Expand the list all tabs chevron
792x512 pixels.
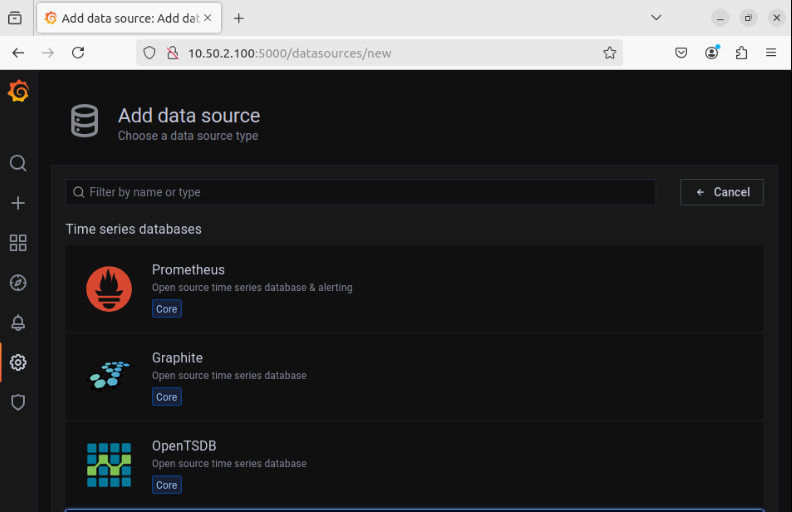point(656,18)
